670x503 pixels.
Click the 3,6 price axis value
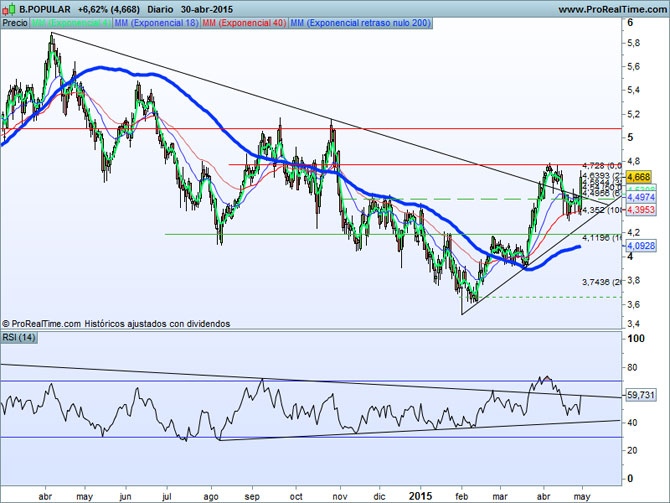634,304
